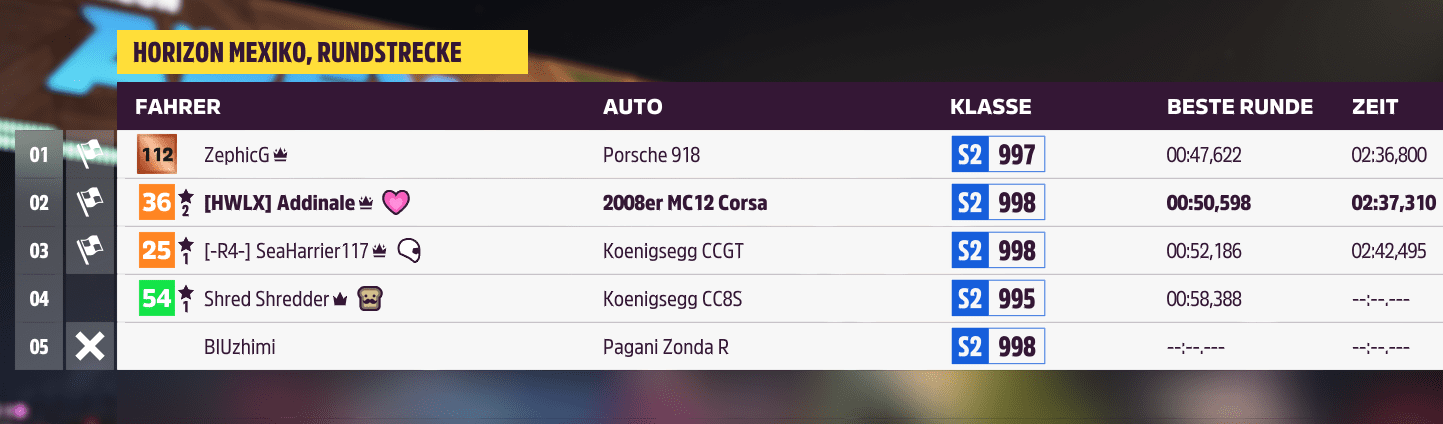Image resolution: width=1443 pixels, height=424 pixels.
Task: Click the crown icon beside ZephicG
Action: [281, 155]
